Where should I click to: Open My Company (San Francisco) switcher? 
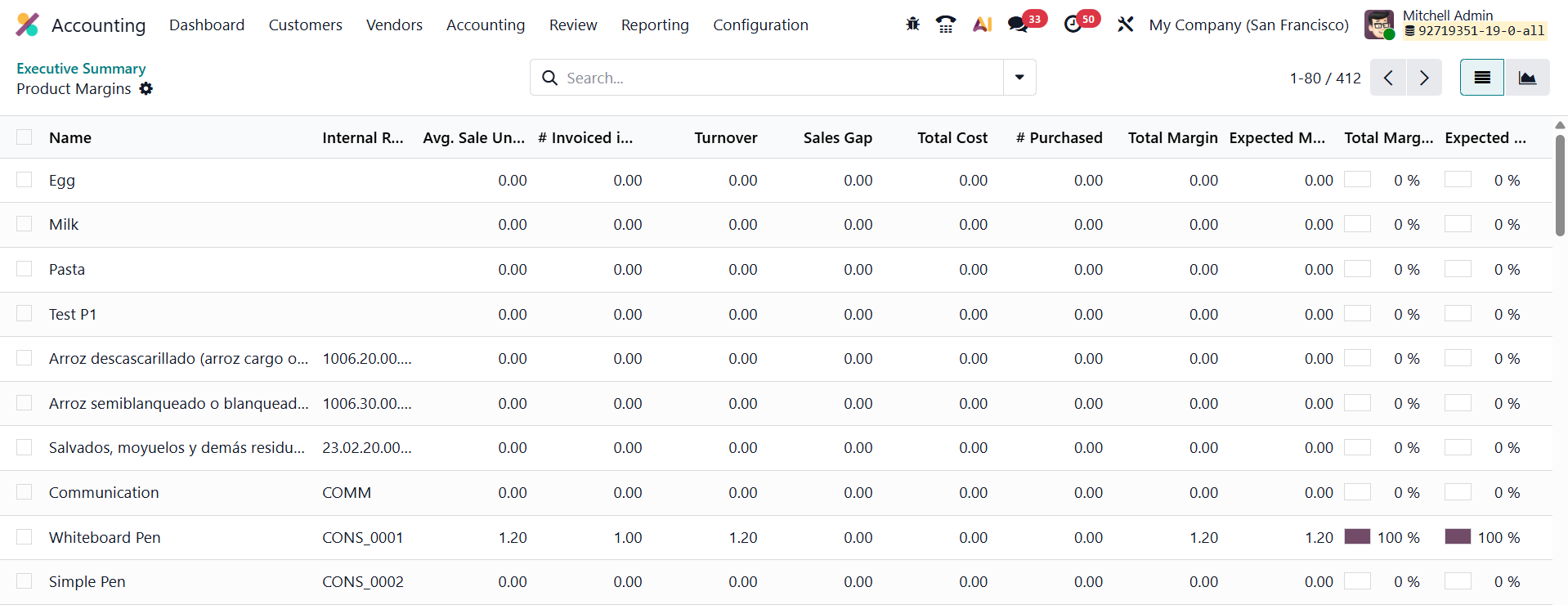point(1248,25)
